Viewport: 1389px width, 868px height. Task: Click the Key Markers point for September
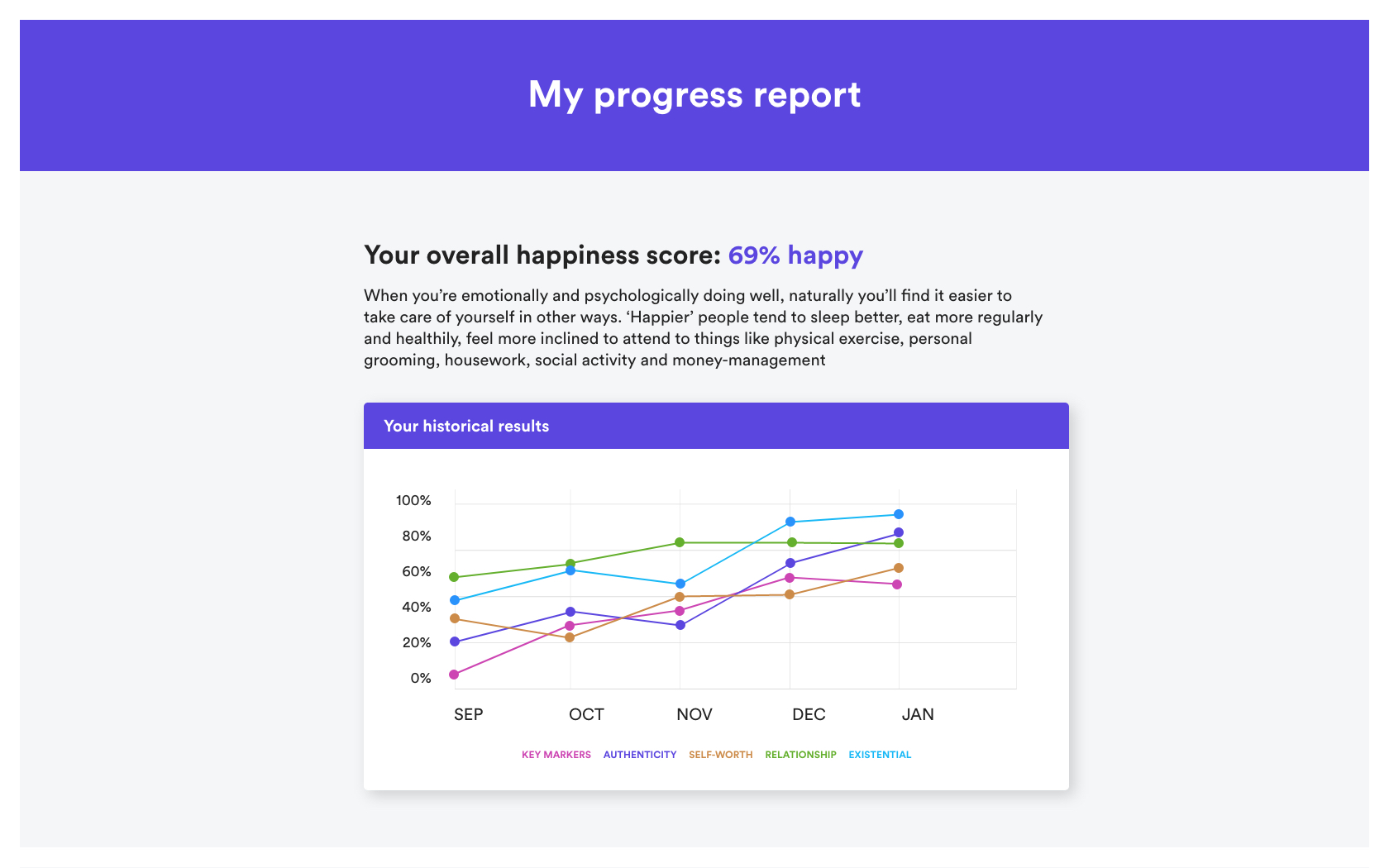[x=454, y=675]
